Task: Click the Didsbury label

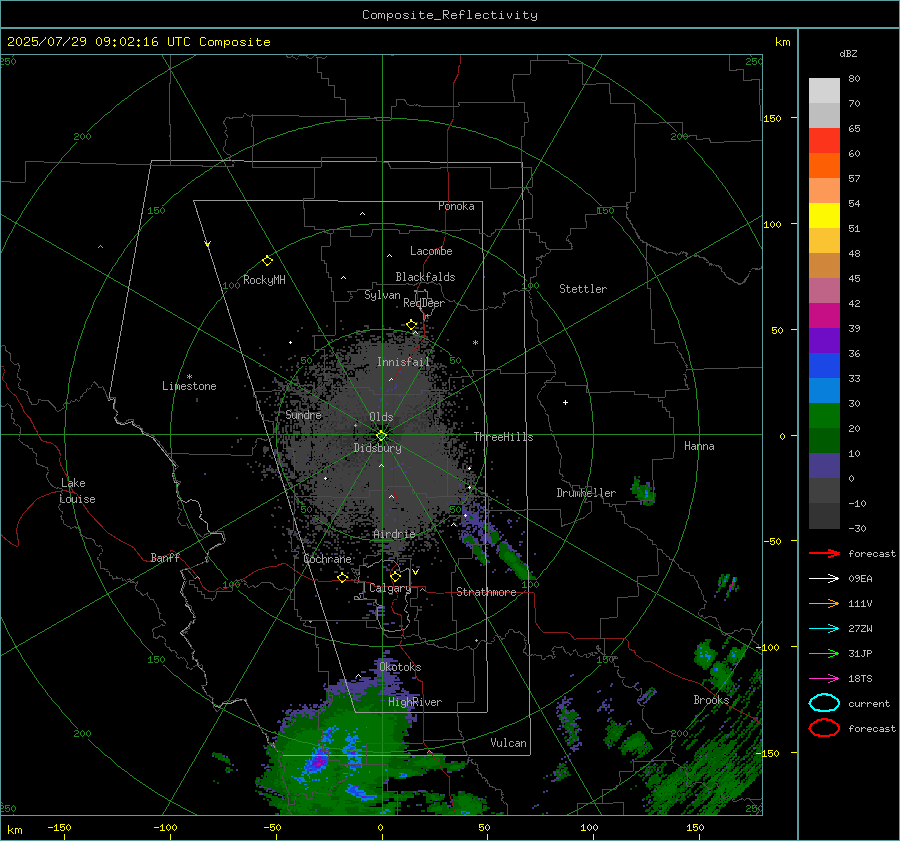Action: click(378, 448)
